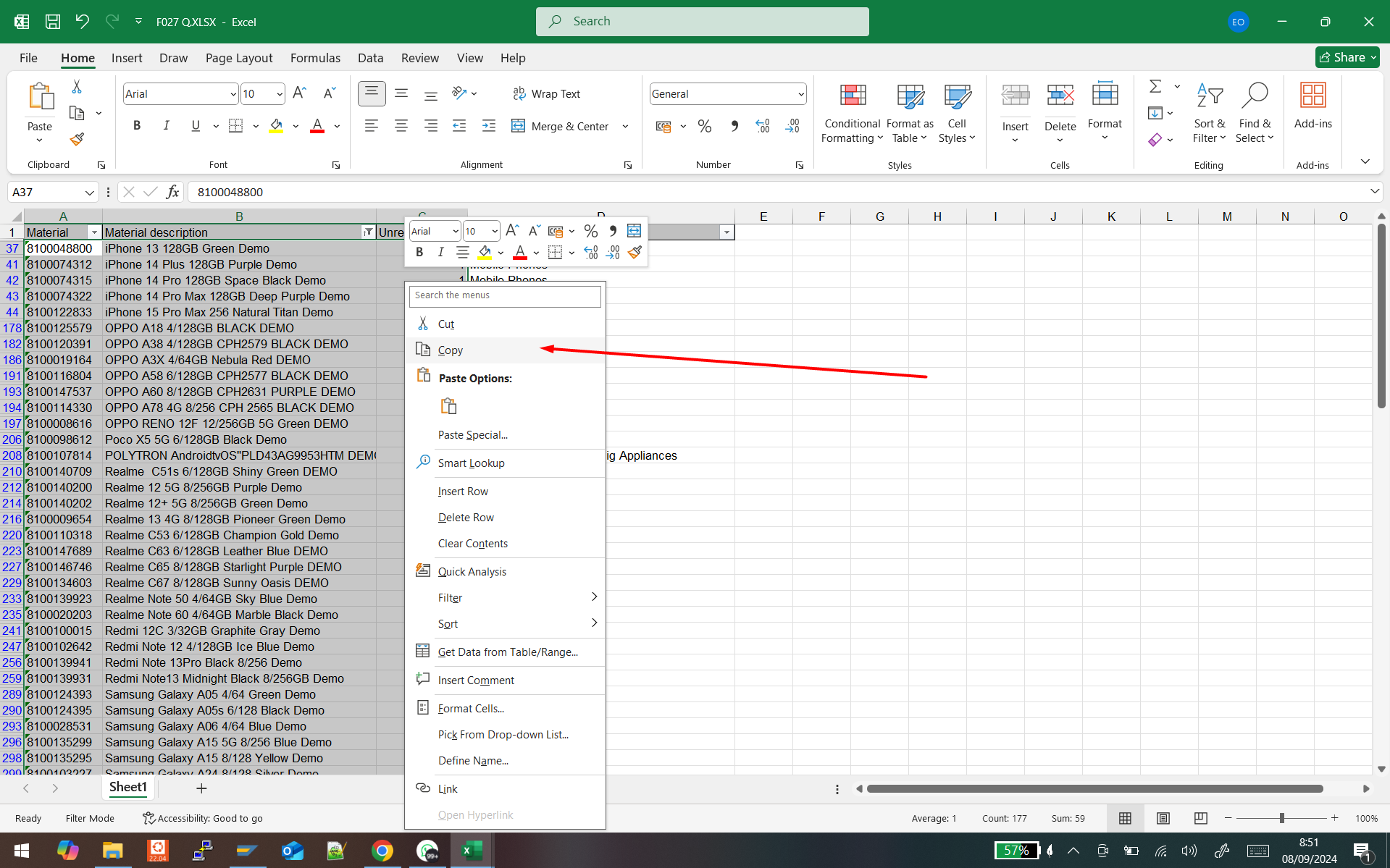Click the zoom slider in status bar
The image size is (1390, 868).
click(x=1281, y=818)
